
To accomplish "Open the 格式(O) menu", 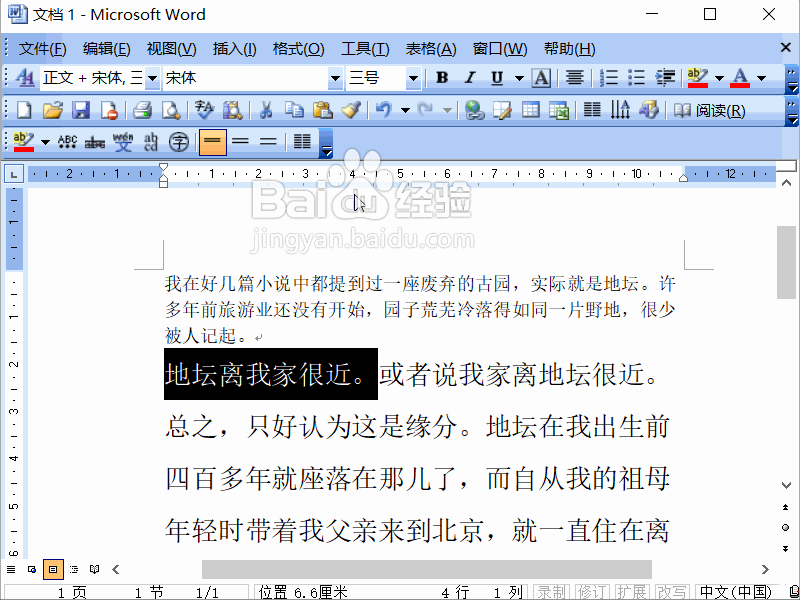I will click(x=298, y=49).
